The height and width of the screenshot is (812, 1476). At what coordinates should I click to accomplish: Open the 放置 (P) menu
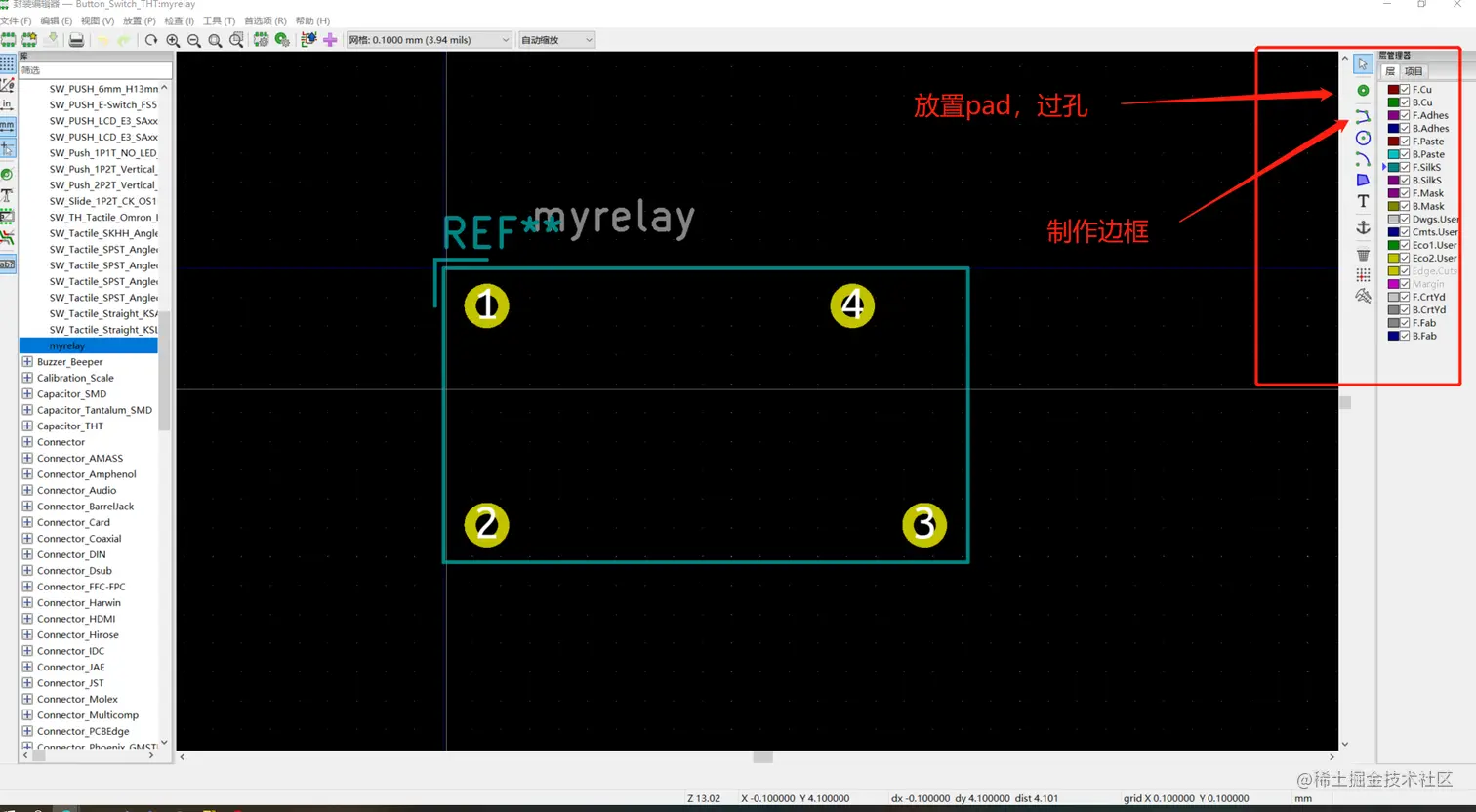pyautogui.click(x=139, y=20)
